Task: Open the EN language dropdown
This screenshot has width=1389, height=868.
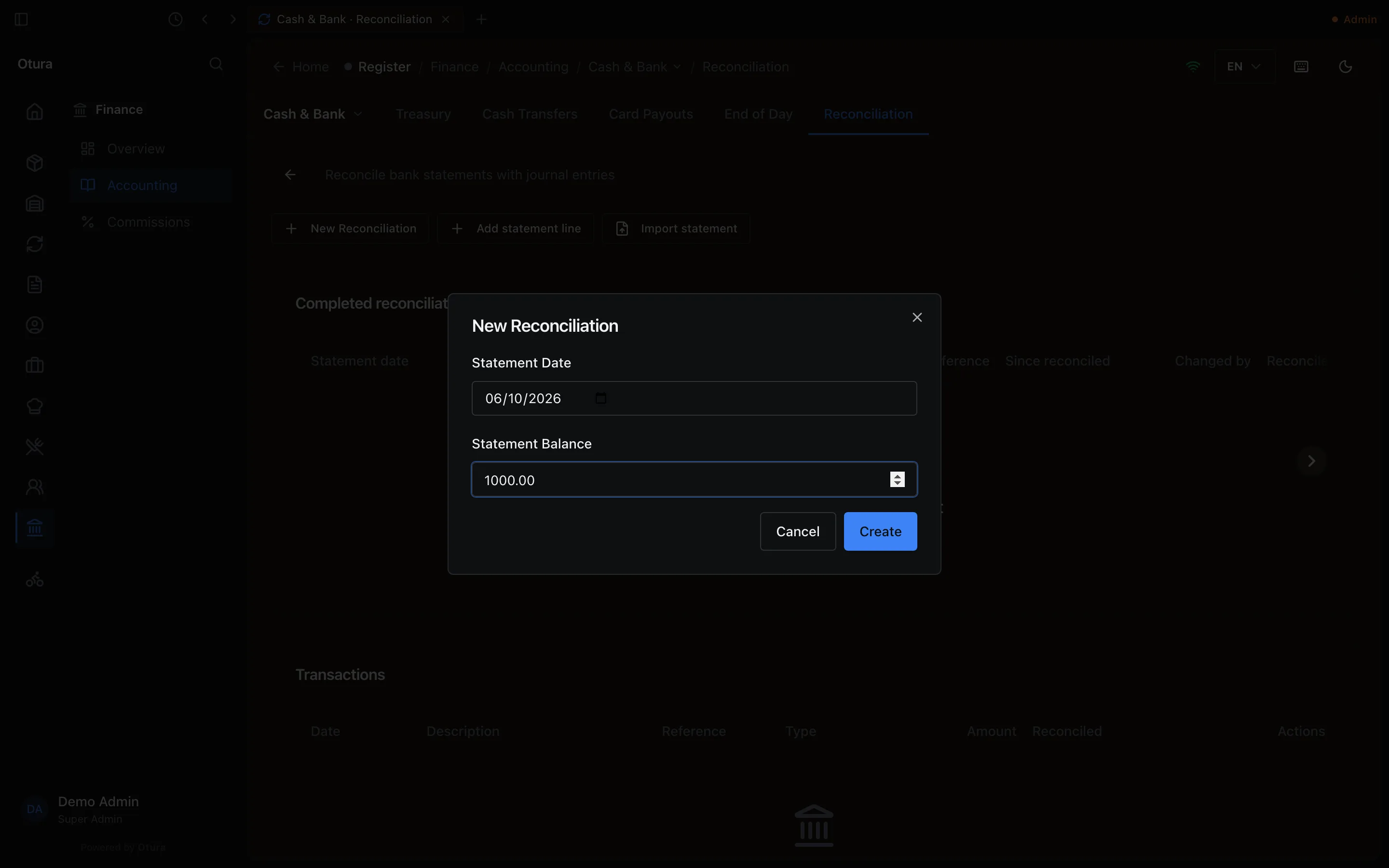Action: point(1244,67)
